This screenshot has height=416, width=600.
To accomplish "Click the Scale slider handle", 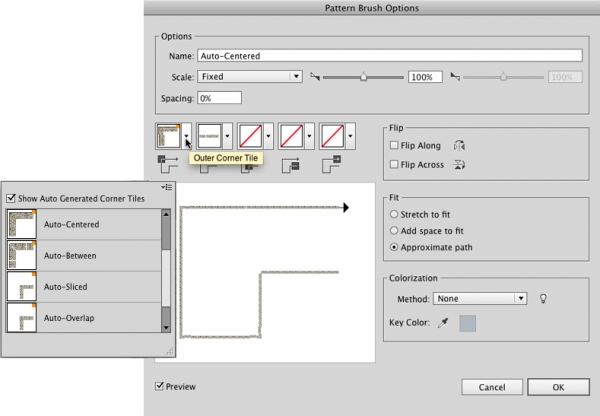I will pyautogui.click(x=364, y=76).
